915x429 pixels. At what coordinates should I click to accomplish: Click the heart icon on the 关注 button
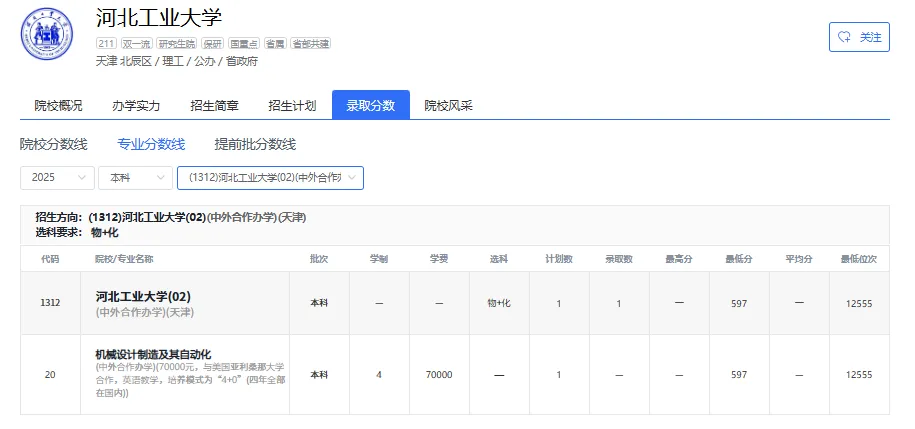pos(844,37)
